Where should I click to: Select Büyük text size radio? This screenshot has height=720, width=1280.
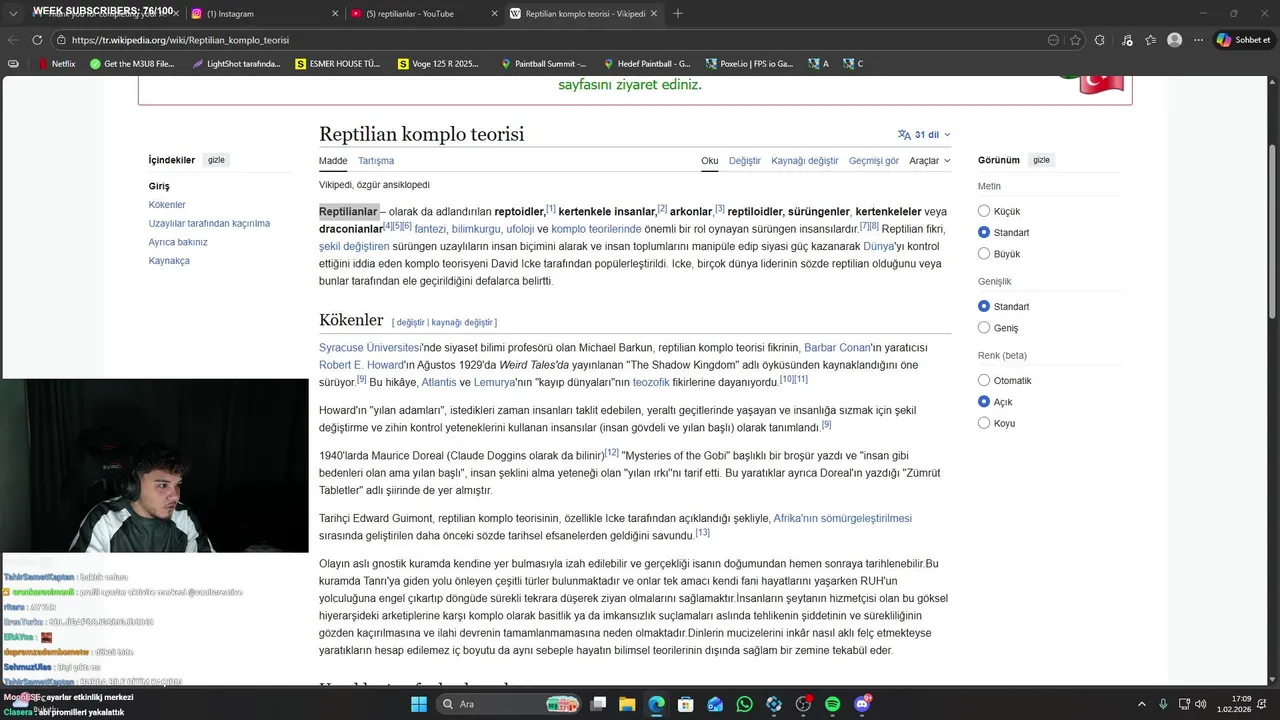(x=984, y=254)
